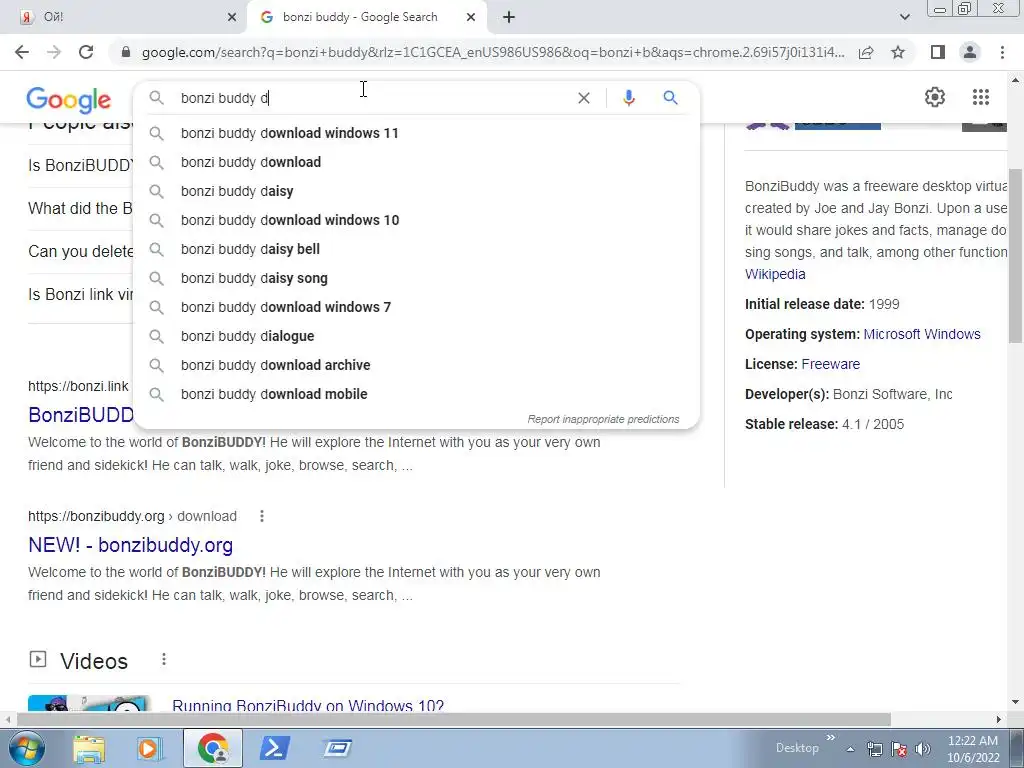
Task: Open Microsoft Windows operating system link
Action: pos(921,334)
